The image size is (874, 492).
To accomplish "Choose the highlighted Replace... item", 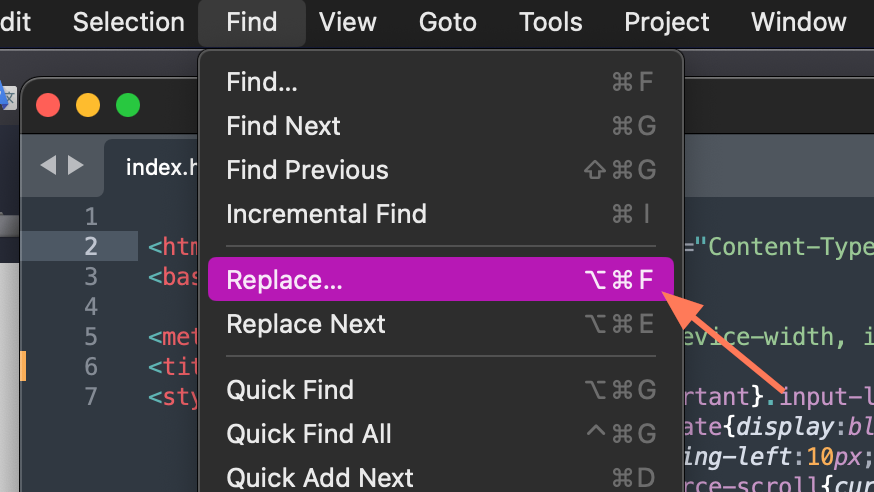I will click(441, 279).
